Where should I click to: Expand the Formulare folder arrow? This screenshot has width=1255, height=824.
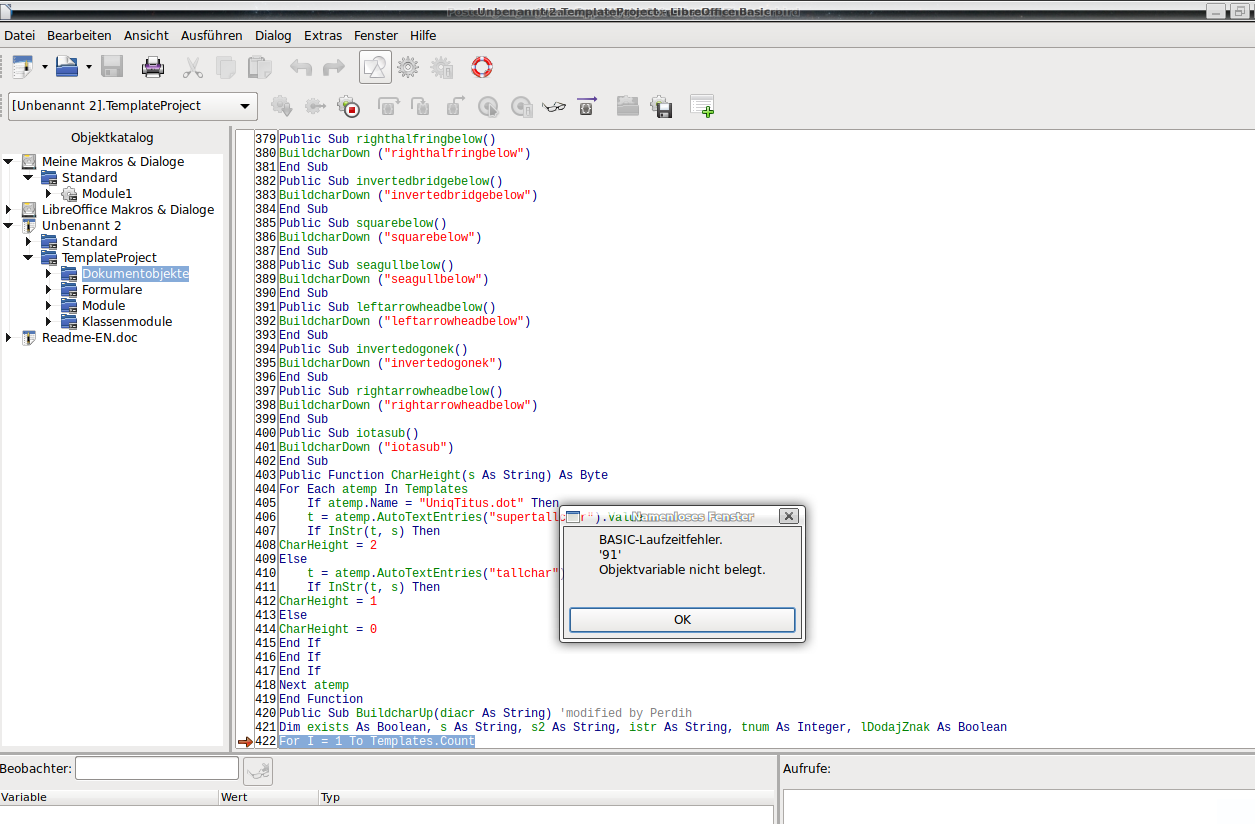point(48,289)
